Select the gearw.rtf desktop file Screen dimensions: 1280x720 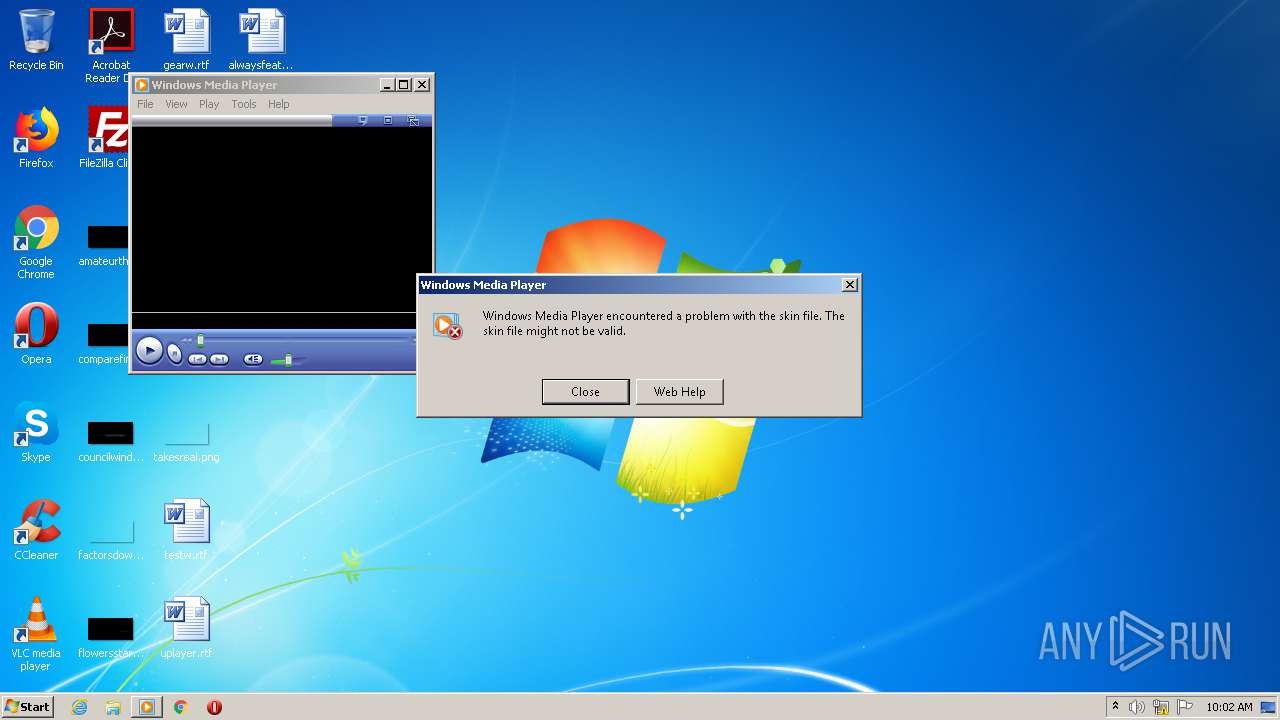(x=186, y=40)
